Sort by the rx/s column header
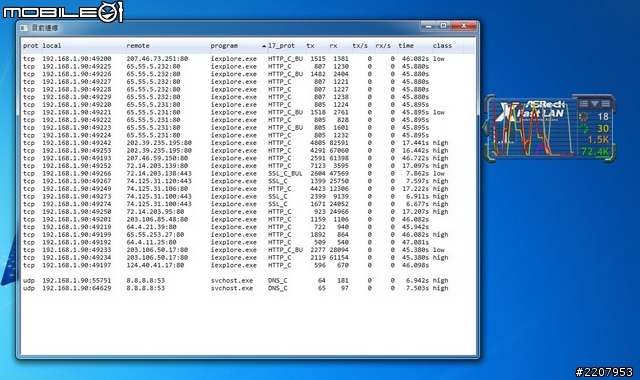 (383, 46)
